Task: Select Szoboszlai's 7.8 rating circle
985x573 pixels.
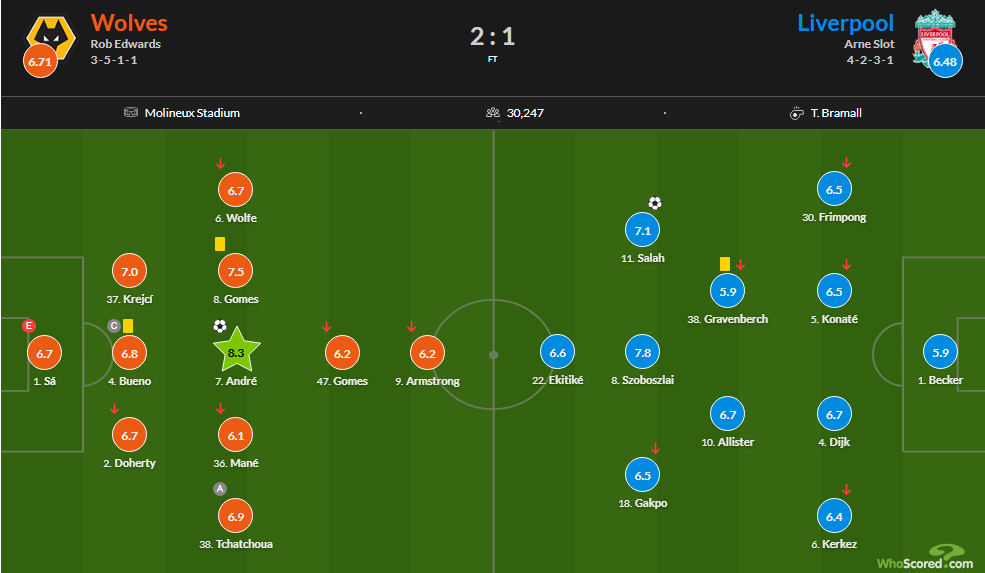Action: tap(643, 352)
